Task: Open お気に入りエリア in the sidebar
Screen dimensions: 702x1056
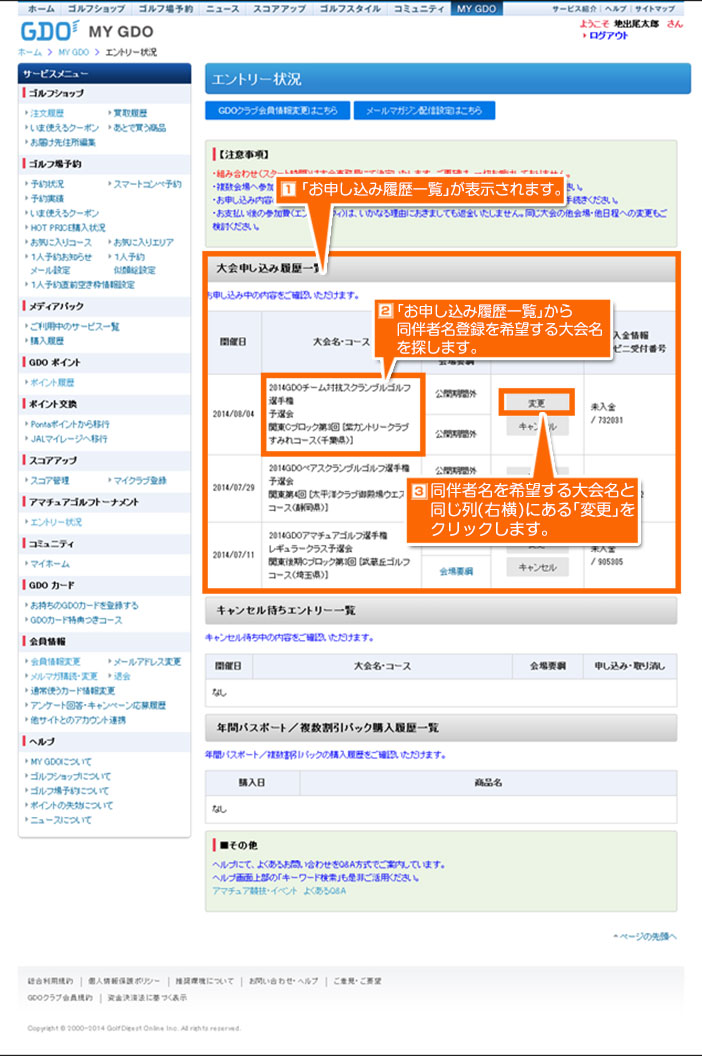Action: pos(143,242)
